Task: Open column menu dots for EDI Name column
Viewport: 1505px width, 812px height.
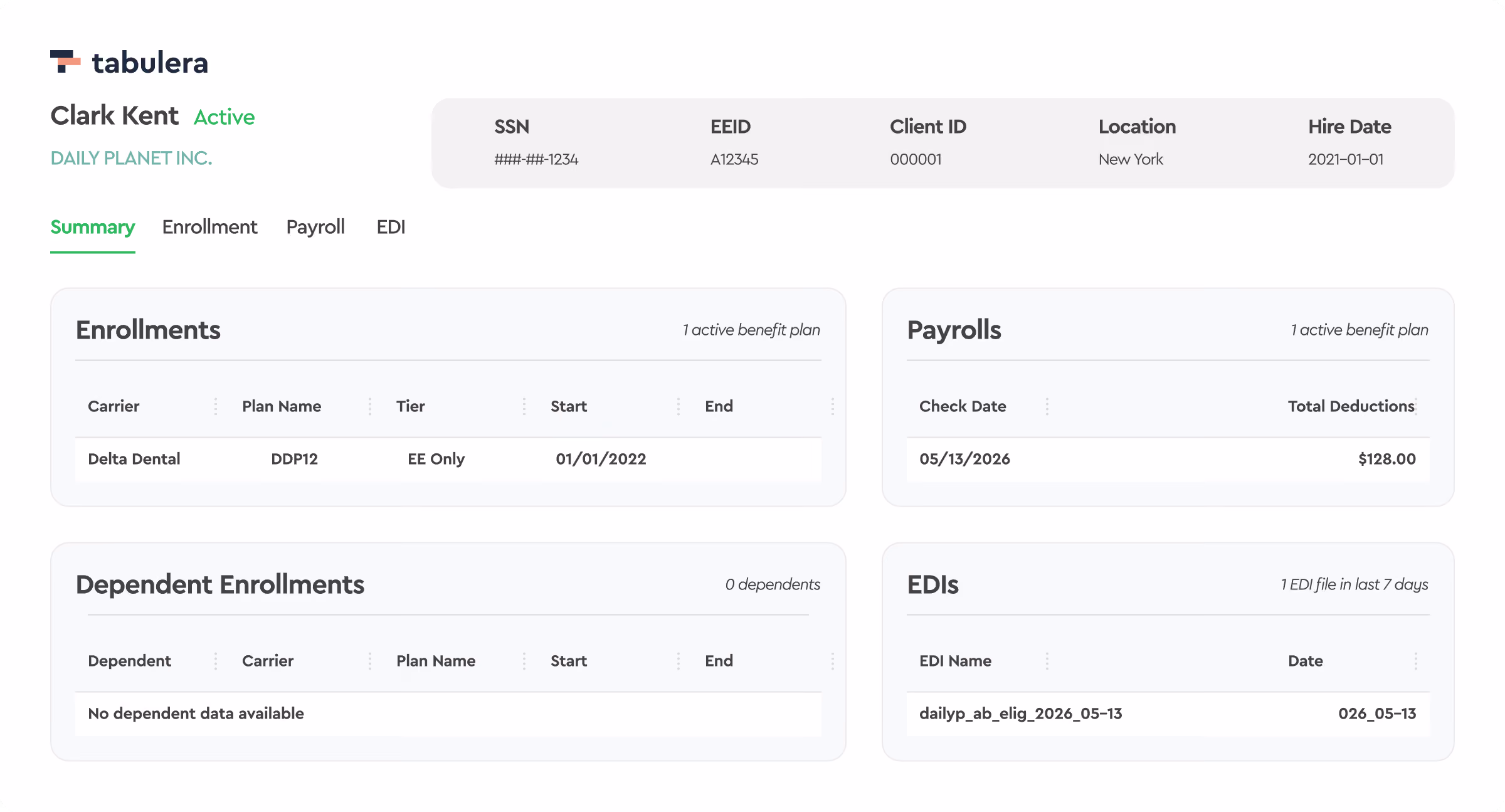Action: tap(1047, 661)
